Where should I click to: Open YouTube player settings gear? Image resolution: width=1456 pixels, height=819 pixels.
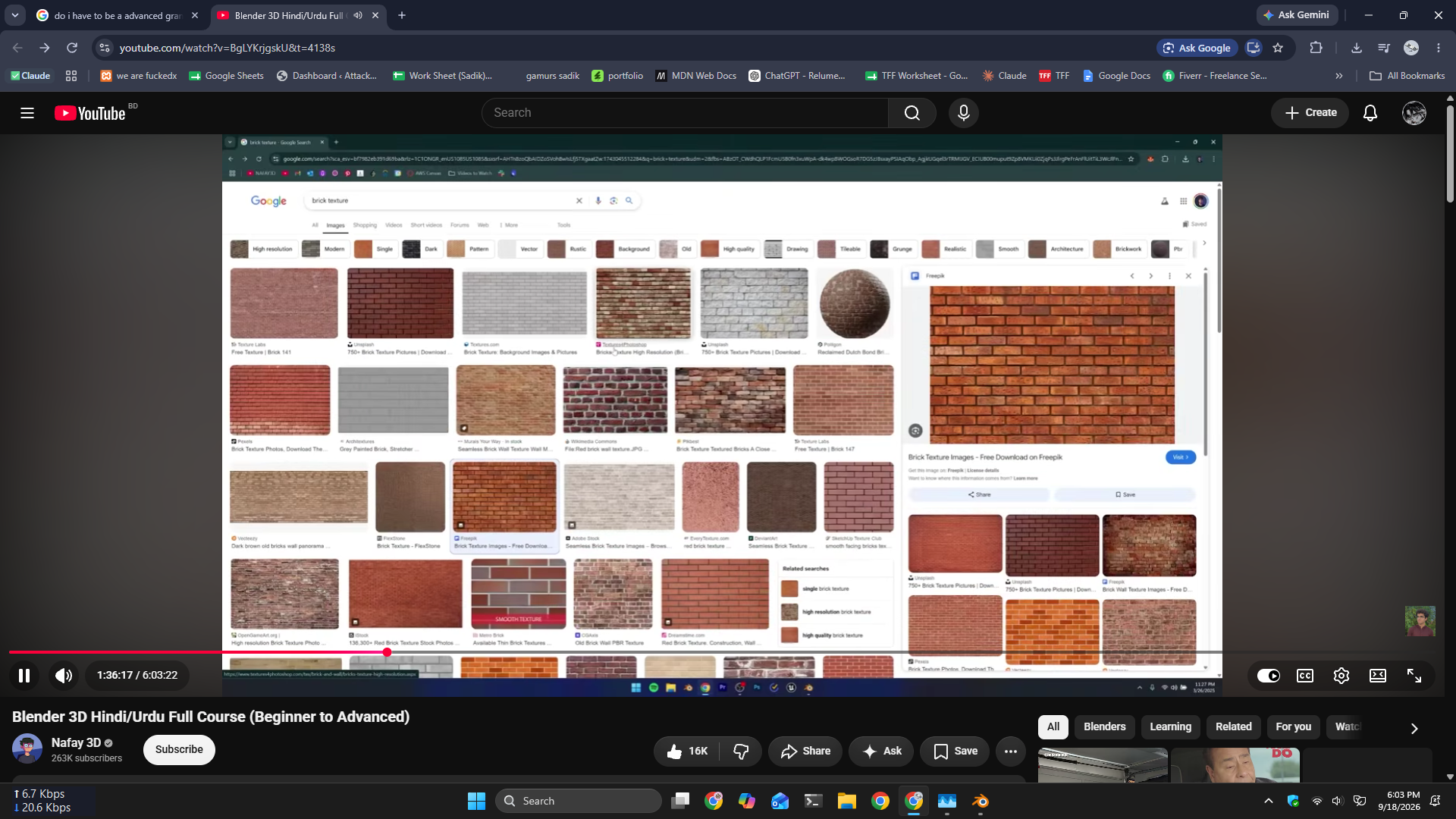[1341, 675]
